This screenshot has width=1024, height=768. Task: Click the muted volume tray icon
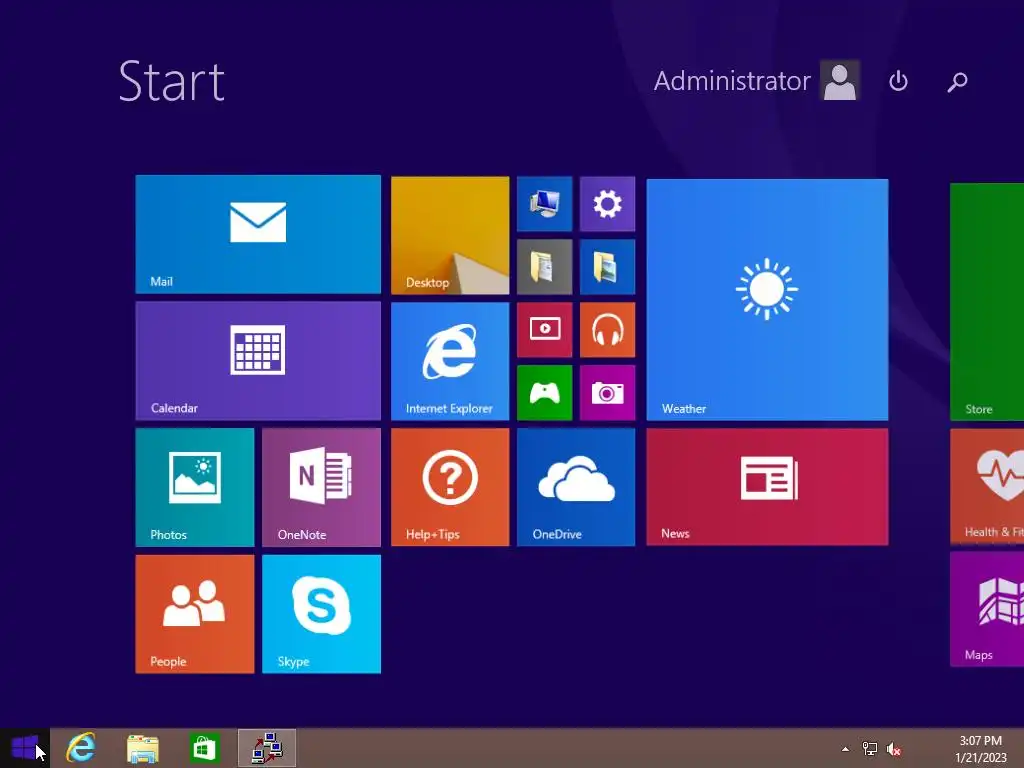click(894, 749)
